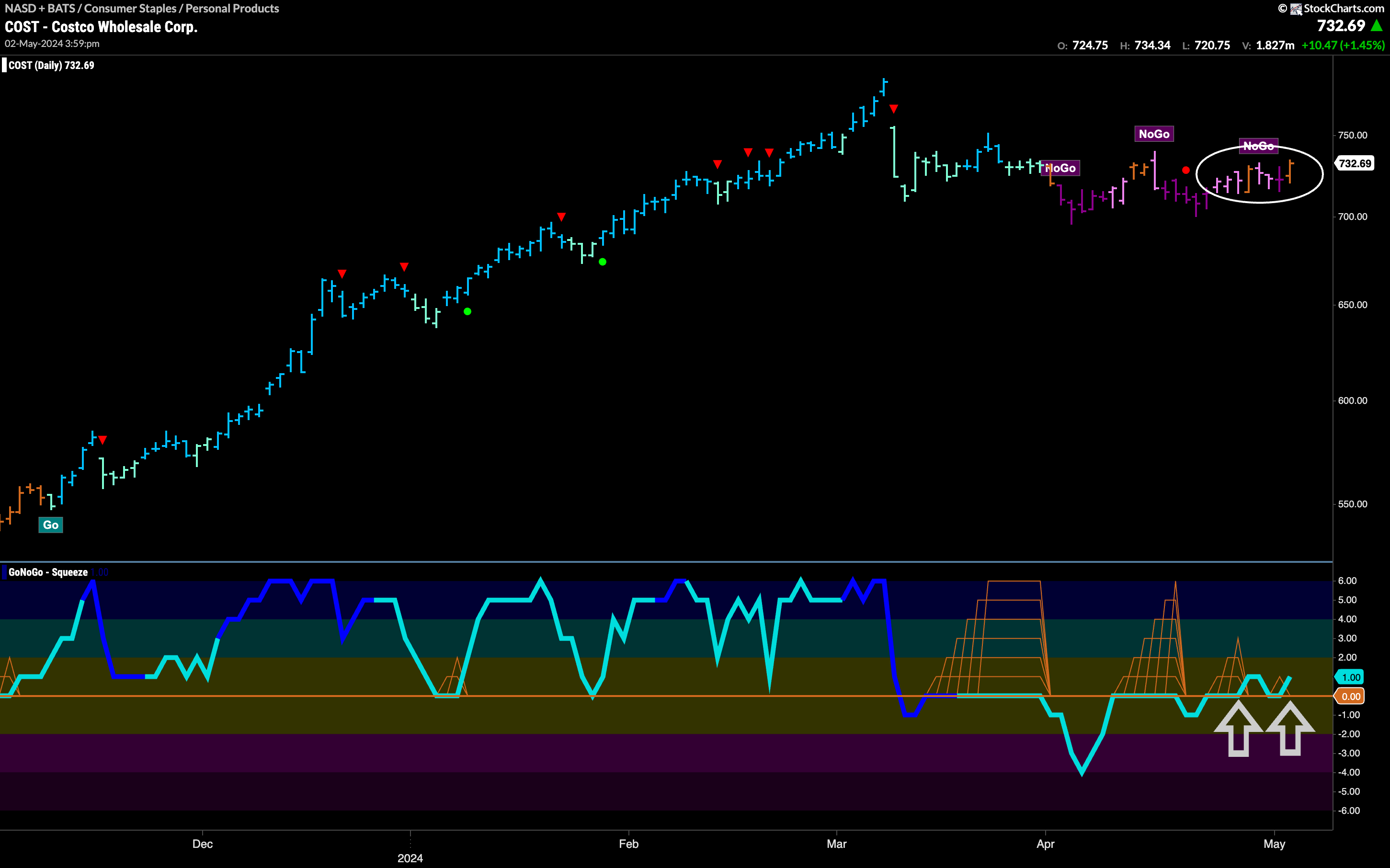Click the low value L: 720.75
Viewport: 1390px width, 868px height.
pos(1206,46)
